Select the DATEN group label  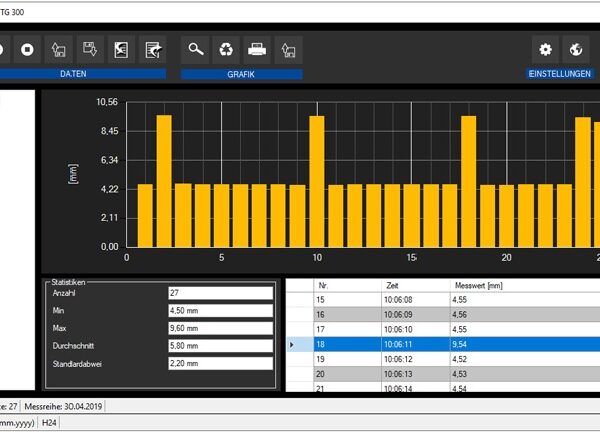(x=73, y=74)
